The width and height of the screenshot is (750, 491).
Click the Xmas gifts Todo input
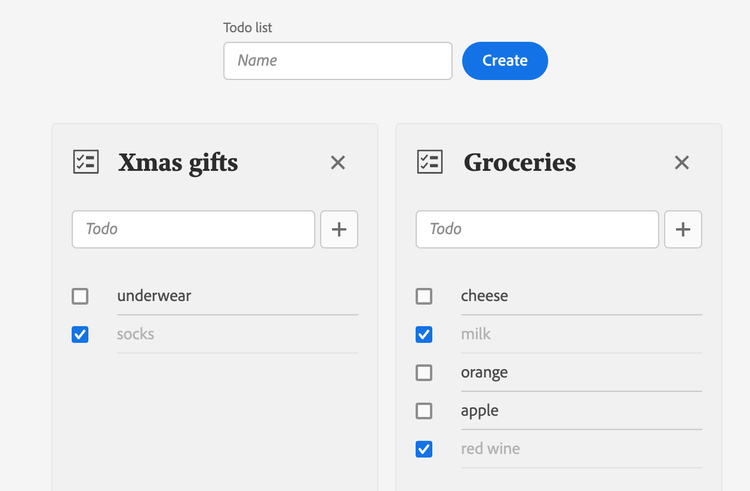(193, 229)
